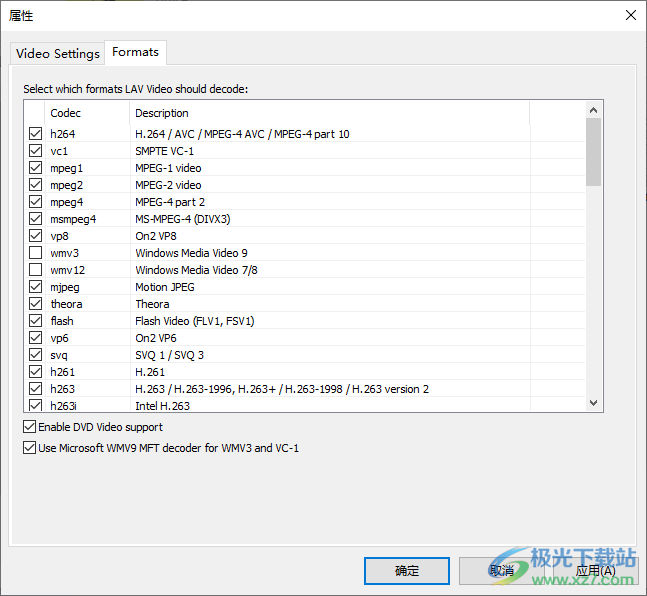
Task: Toggle Enable DVD Video support checkbox
Action: [x=29, y=427]
